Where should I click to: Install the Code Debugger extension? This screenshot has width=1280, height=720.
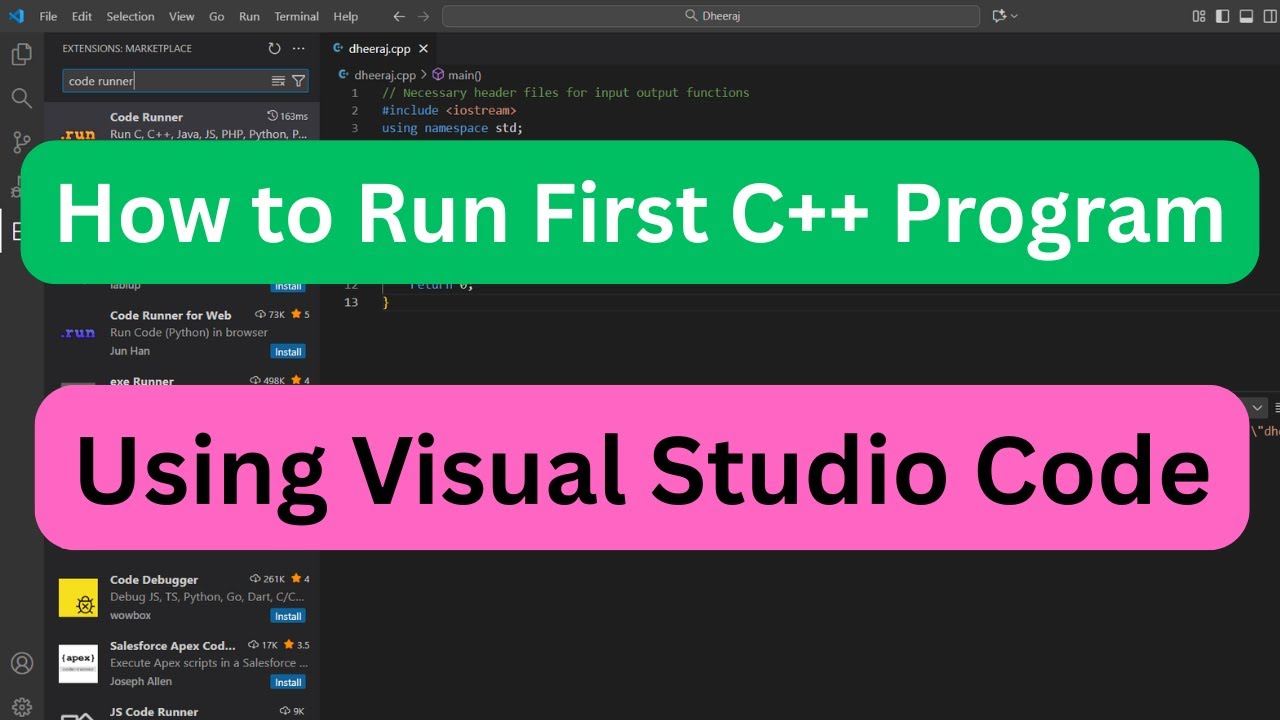[288, 616]
